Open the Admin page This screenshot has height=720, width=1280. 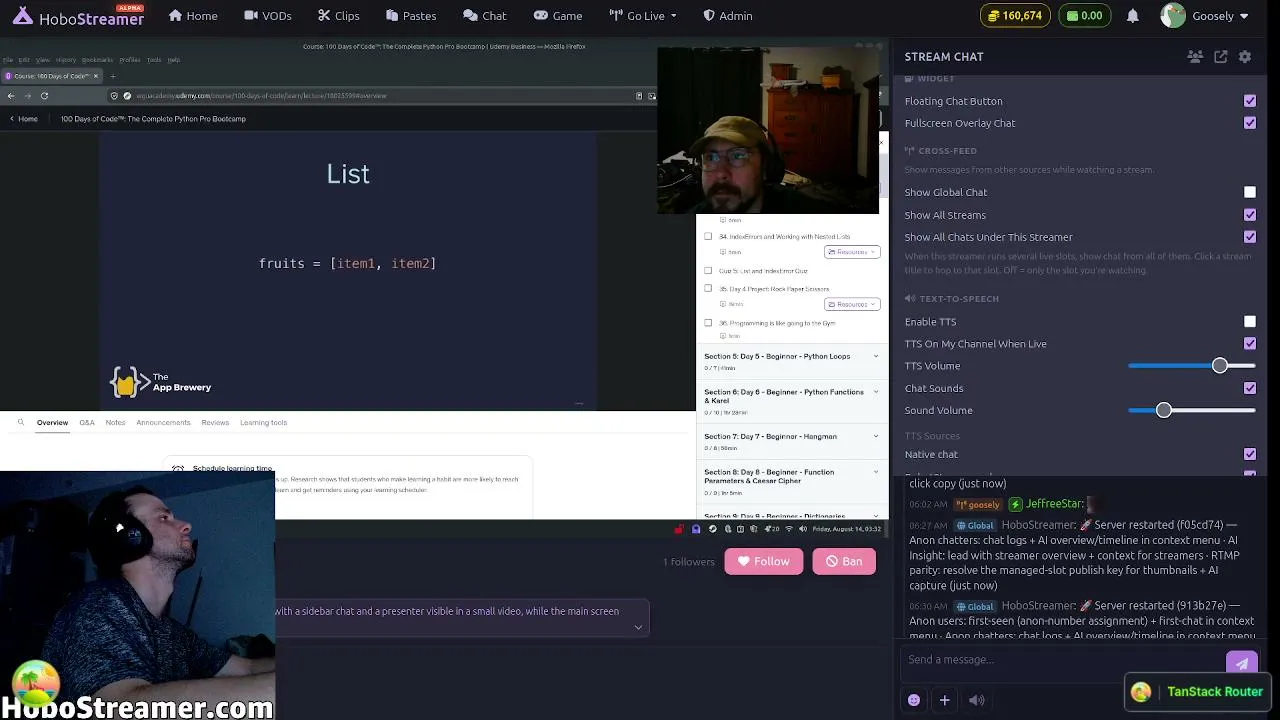click(728, 16)
